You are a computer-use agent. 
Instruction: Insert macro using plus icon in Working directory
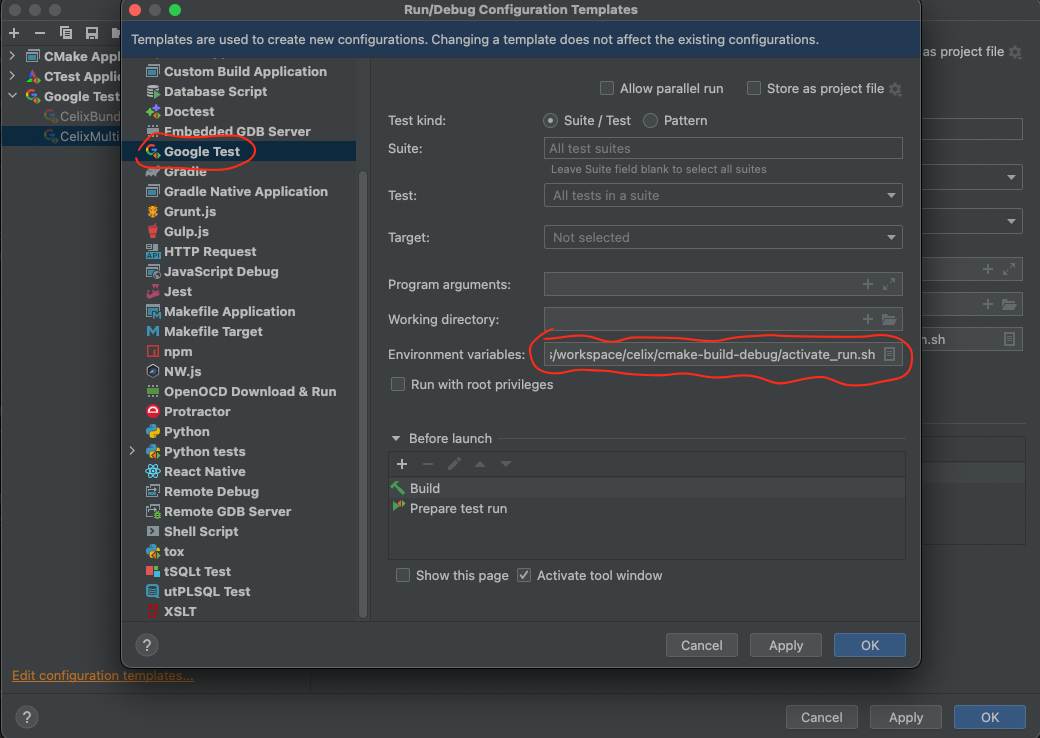[868, 320]
